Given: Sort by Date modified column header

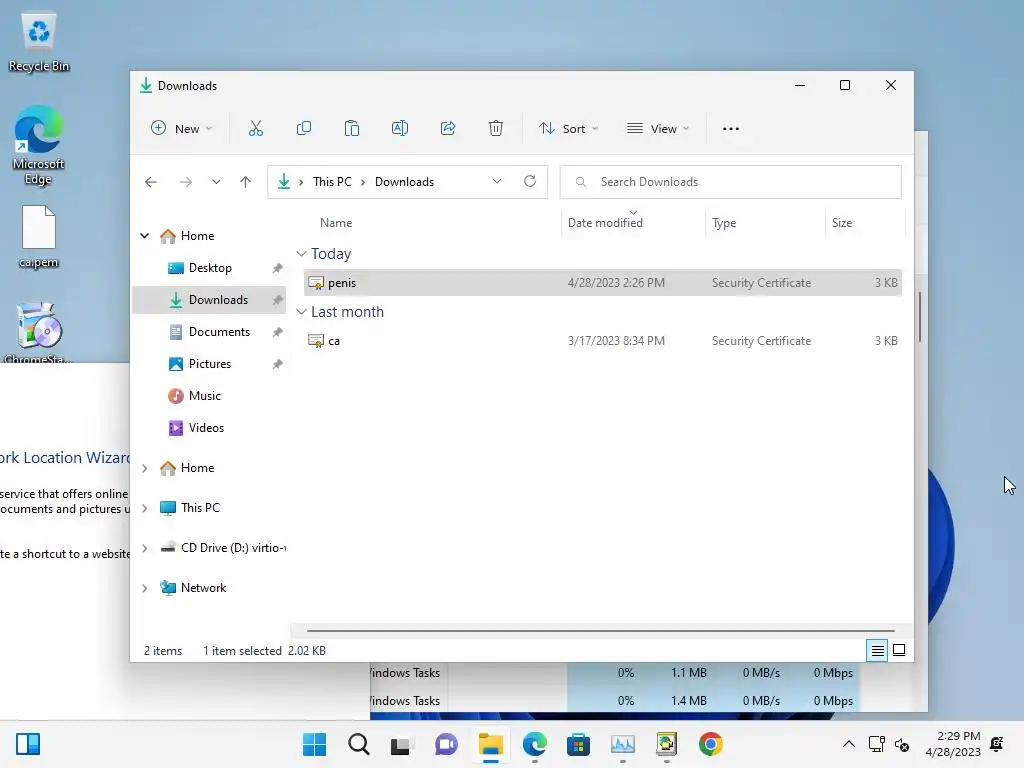Looking at the screenshot, I should pyautogui.click(x=605, y=223).
